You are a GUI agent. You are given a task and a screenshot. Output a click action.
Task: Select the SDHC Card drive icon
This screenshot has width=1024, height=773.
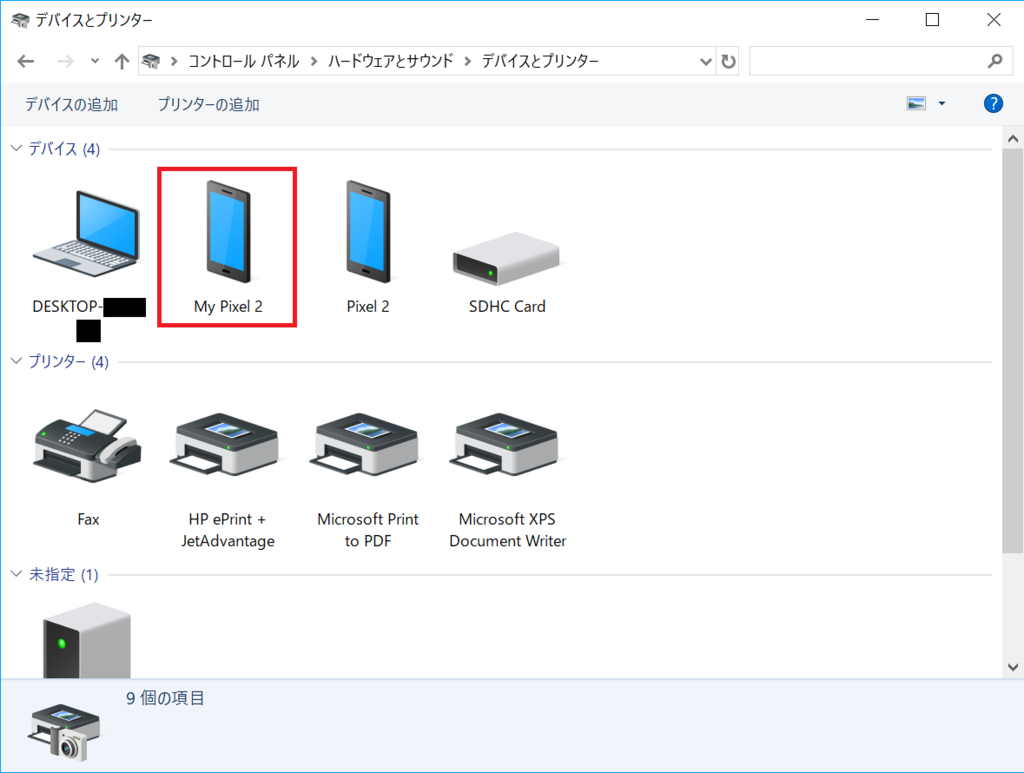coord(507,259)
